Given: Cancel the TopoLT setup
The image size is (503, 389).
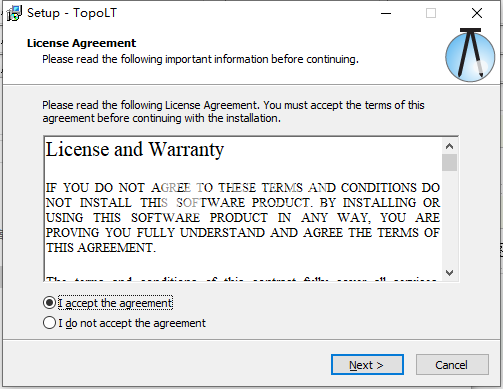Looking at the screenshot, I should click(452, 365).
